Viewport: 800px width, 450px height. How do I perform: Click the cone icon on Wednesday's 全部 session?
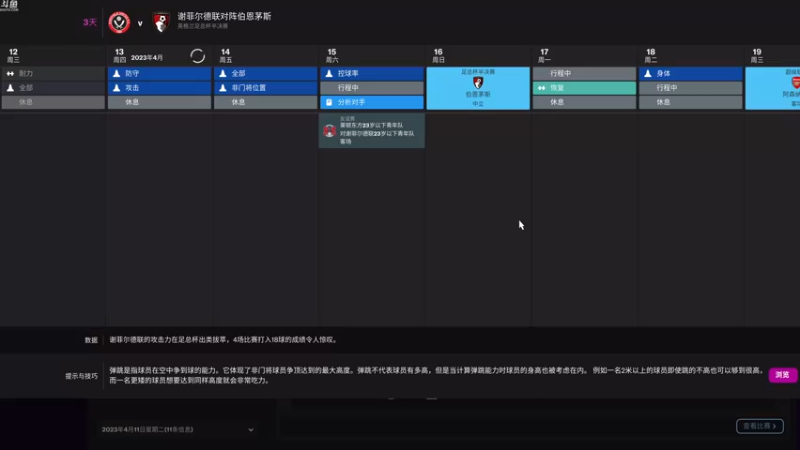(10, 88)
